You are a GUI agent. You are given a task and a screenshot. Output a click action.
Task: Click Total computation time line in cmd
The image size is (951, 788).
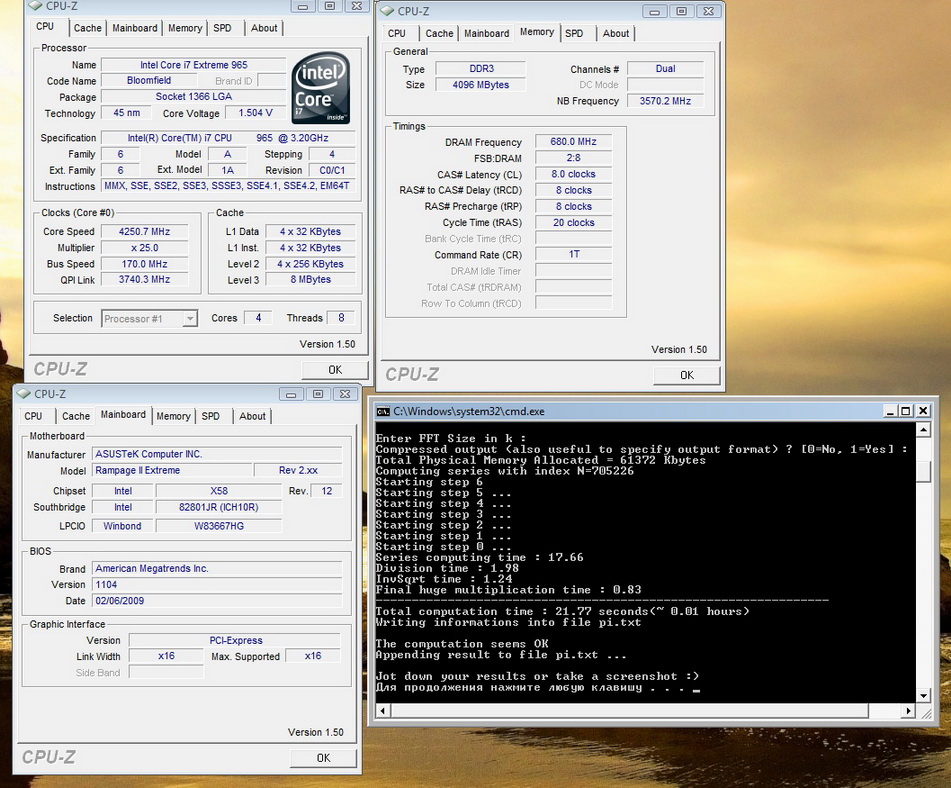pos(562,611)
